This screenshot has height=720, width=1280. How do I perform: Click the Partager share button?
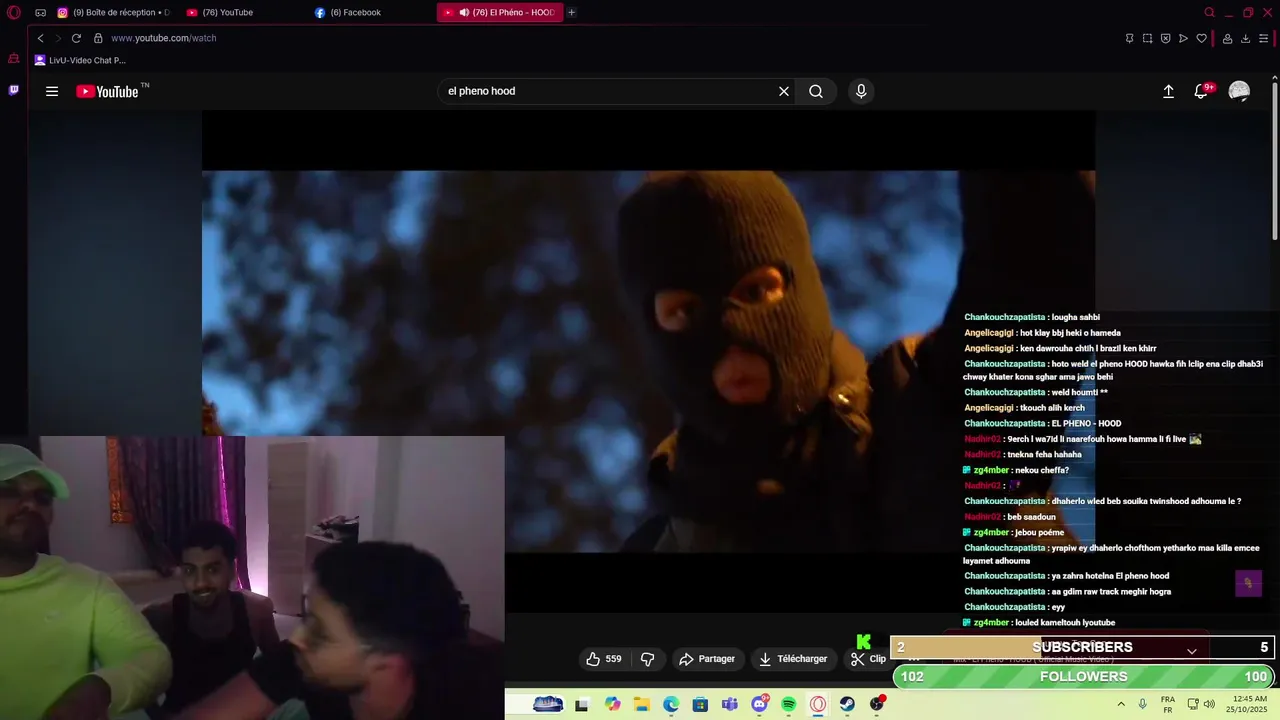click(x=707, y=659)
